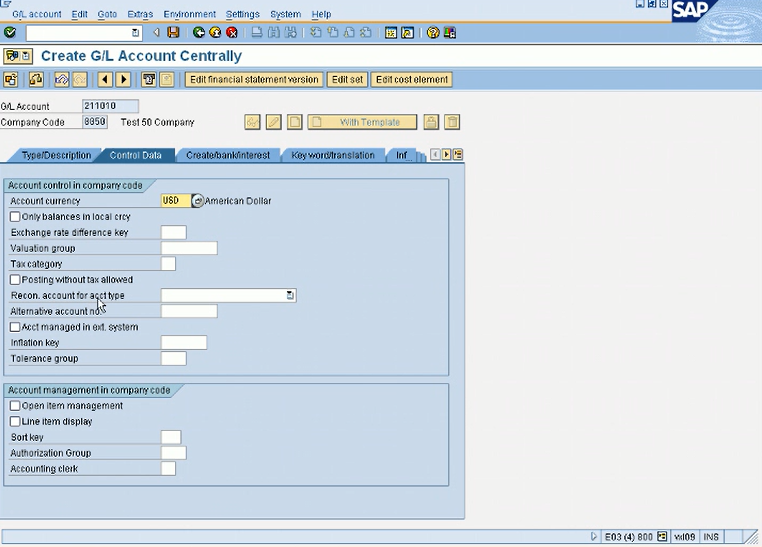Click the Generate Shortcut icon
Viewport: 762px width, 547px height.
407,33
